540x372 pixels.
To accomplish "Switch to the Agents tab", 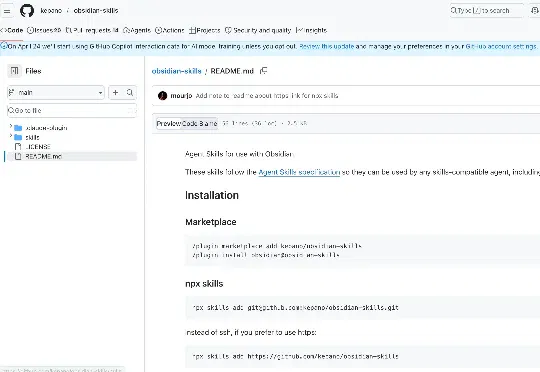I will pos(137,30).
